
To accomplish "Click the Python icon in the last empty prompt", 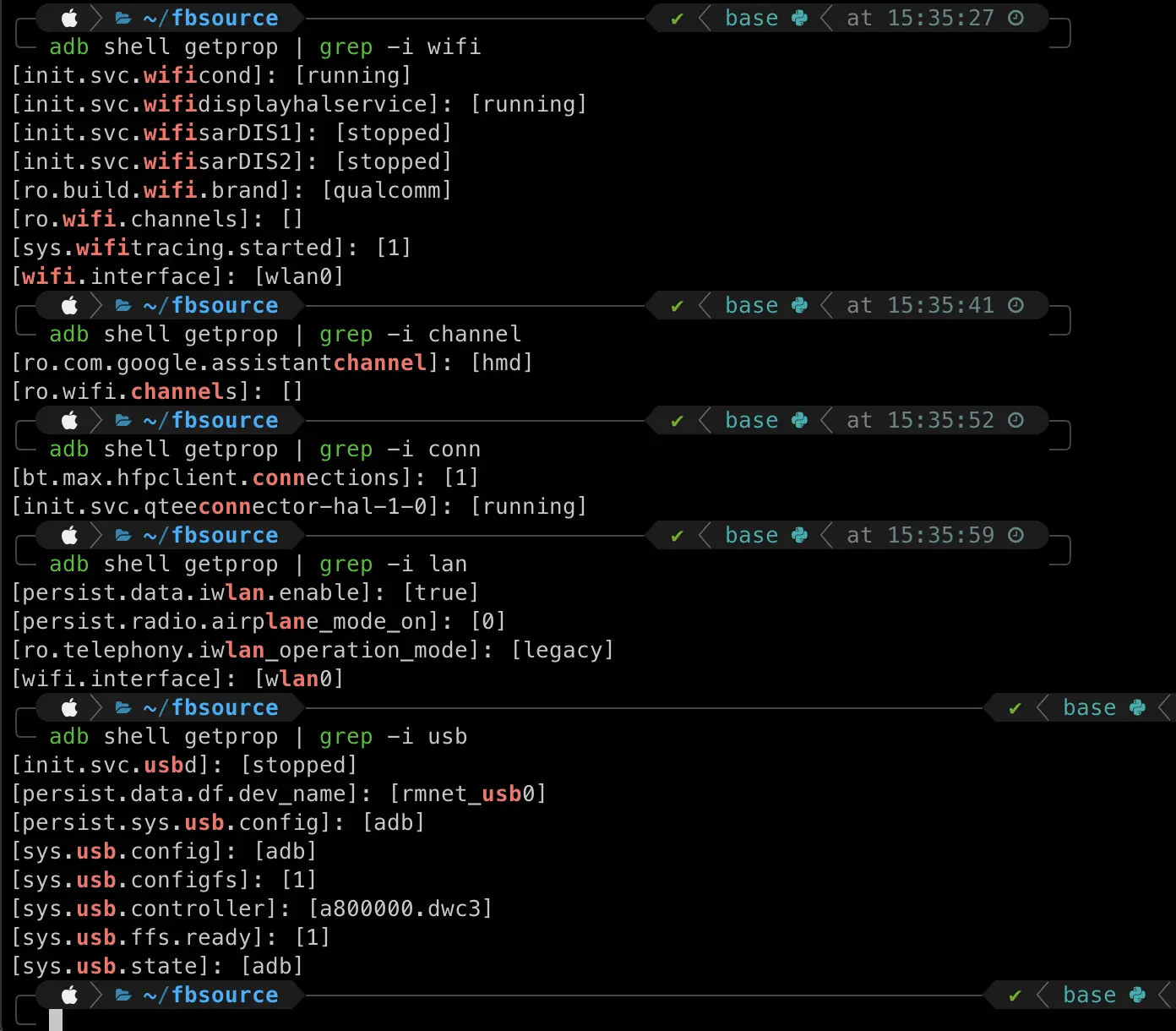I will pyautogui.click(x=1137, y=995).
